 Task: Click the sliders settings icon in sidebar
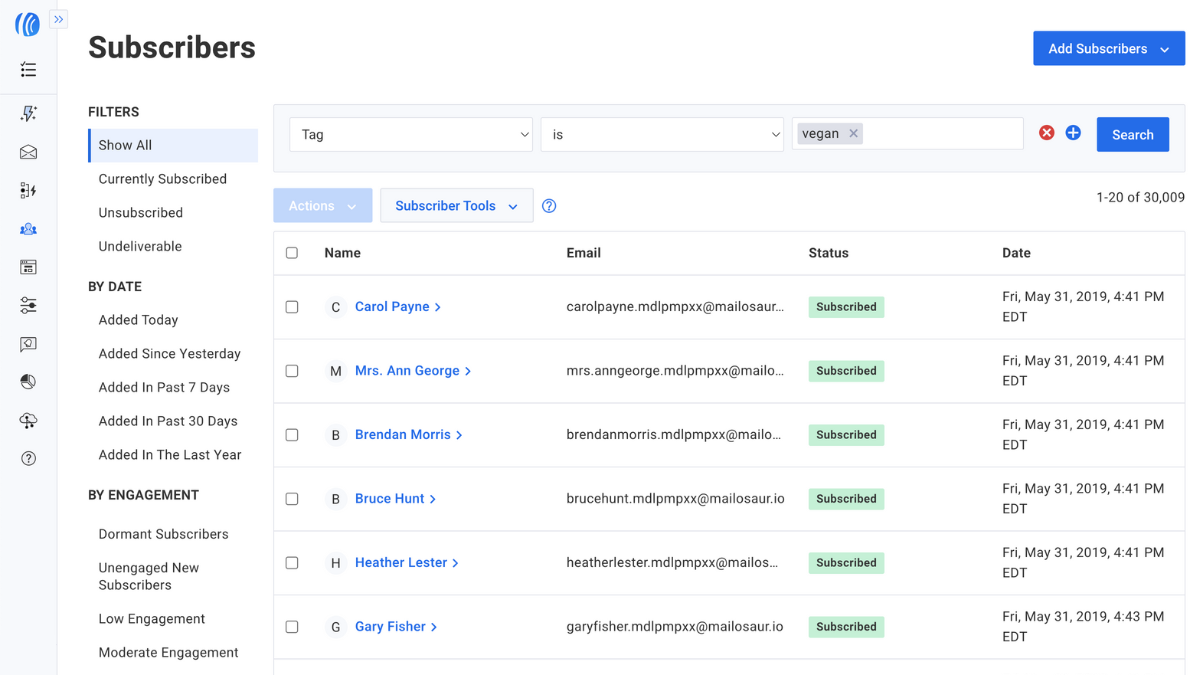[x=28, y=305]
